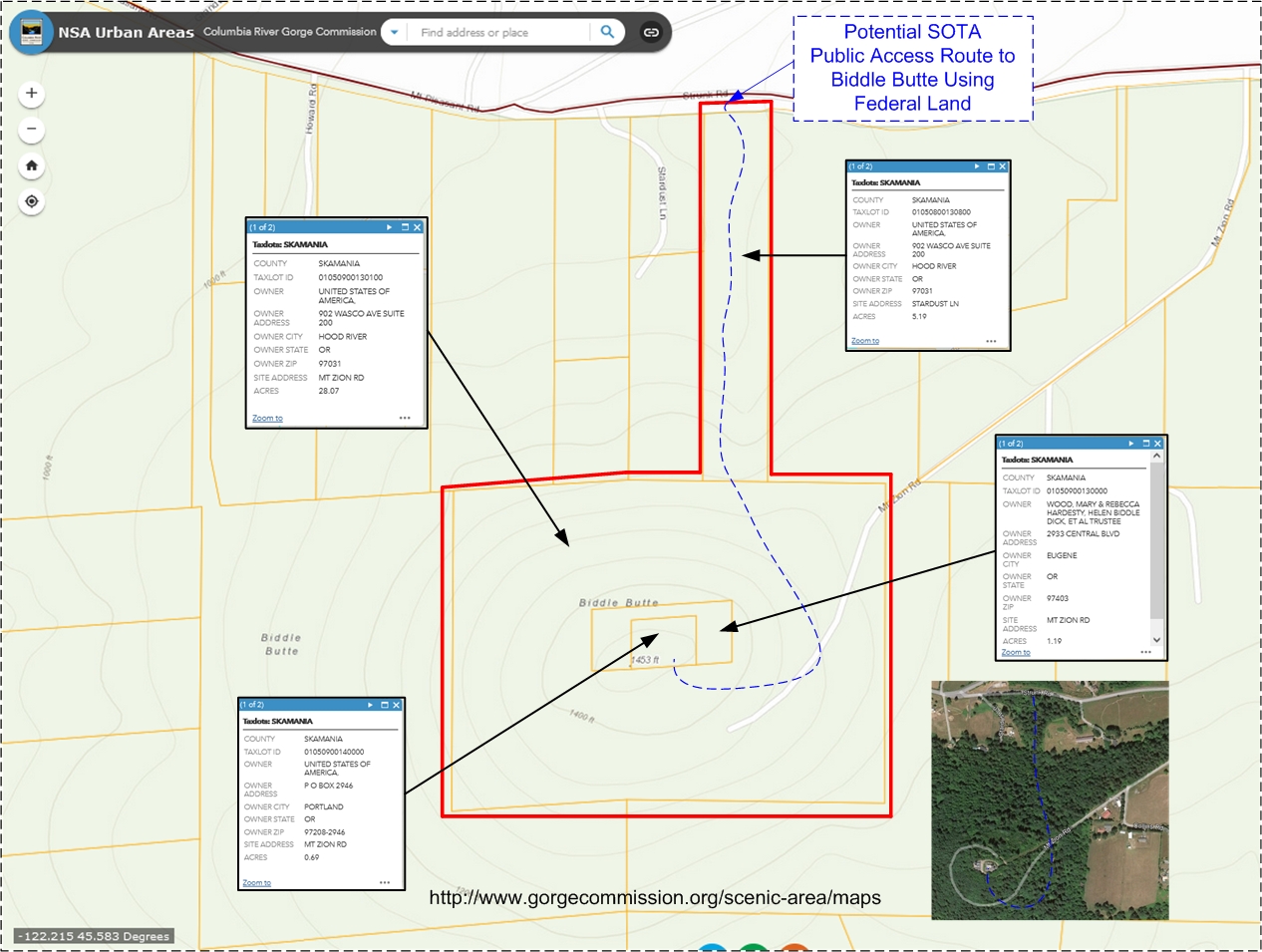
Task: Click the find my location button
Action: (x=32, y=201)
